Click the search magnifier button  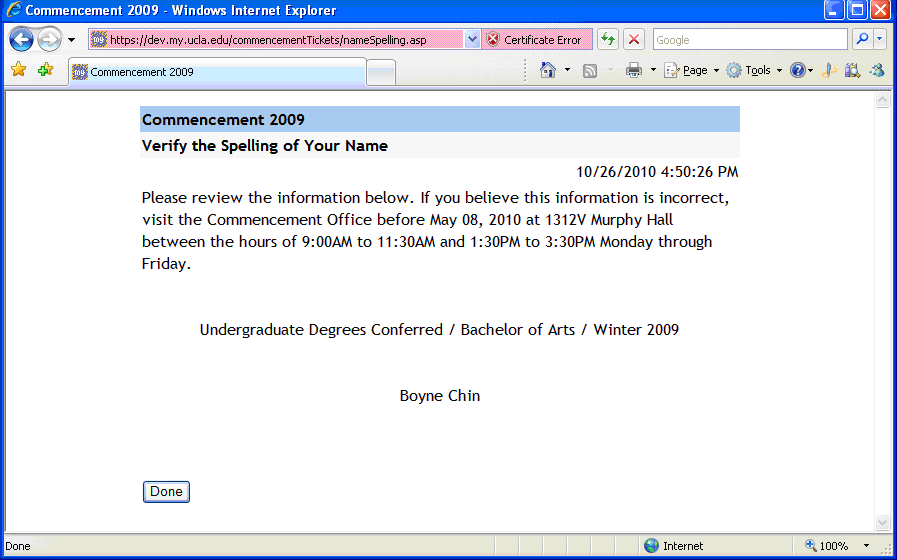click(x=861, y=40)
